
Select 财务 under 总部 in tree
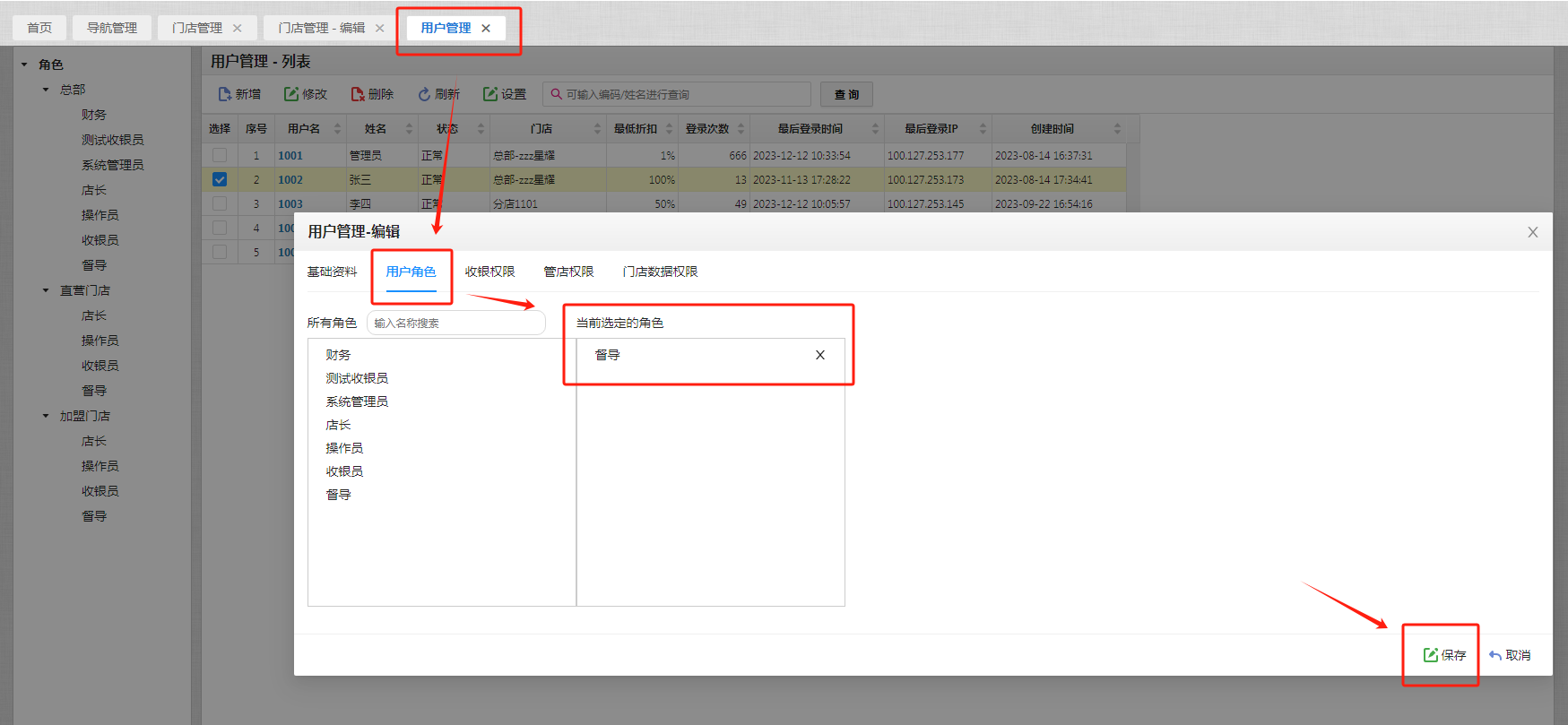(94, 115)
